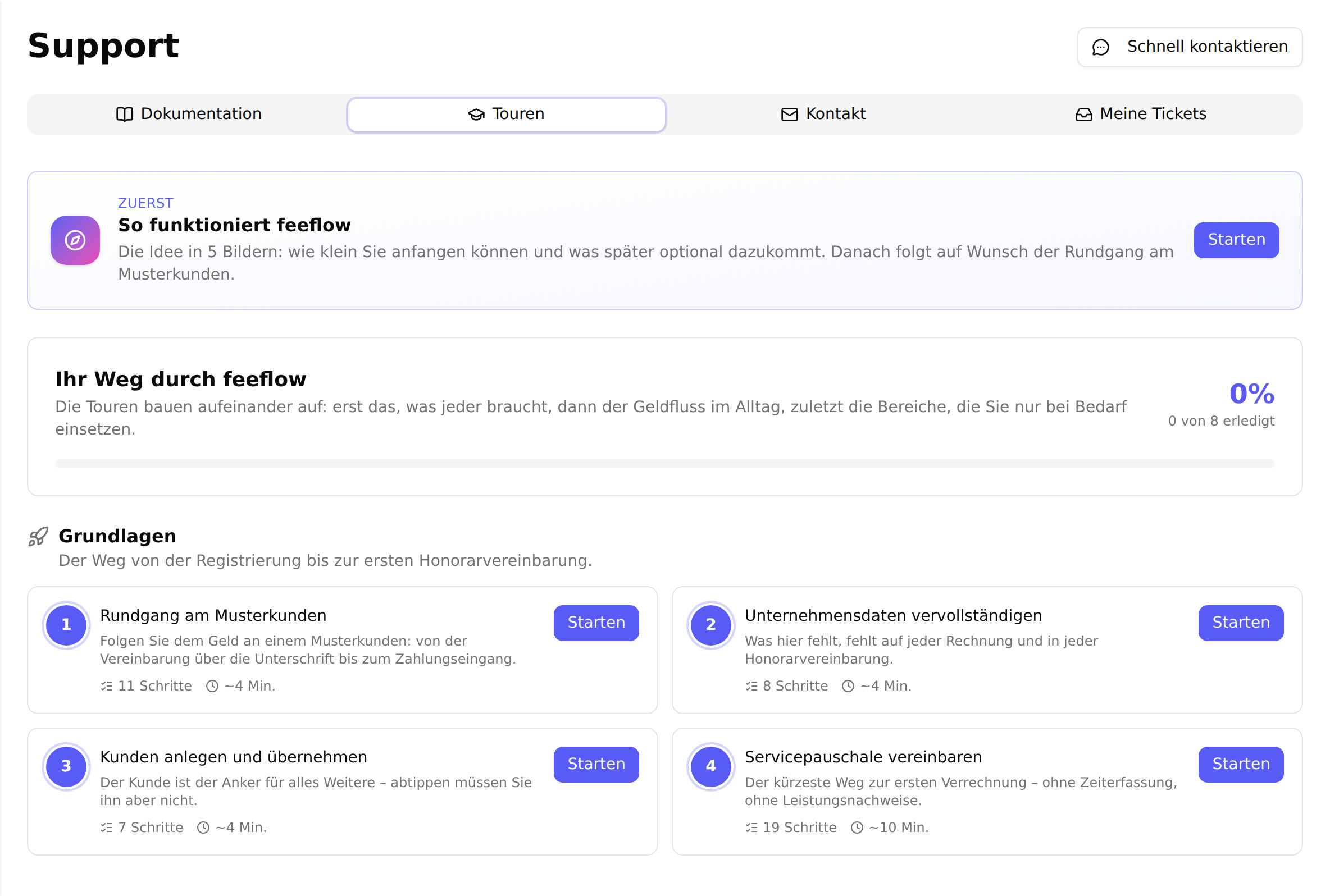1330x896 pixels.
Task: Start the Rundgang am Musterkunden tour
Action: pos(596,623)
